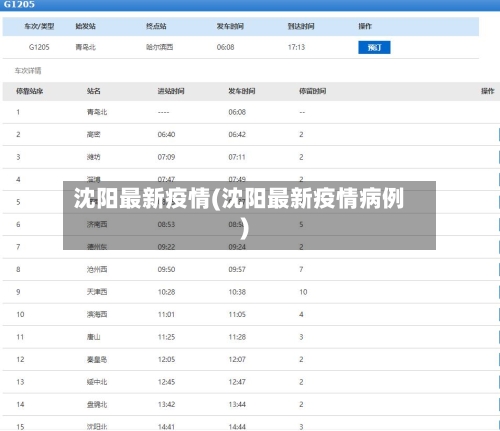Click the 车次详情 section label
500x431 pixels.
28,71
